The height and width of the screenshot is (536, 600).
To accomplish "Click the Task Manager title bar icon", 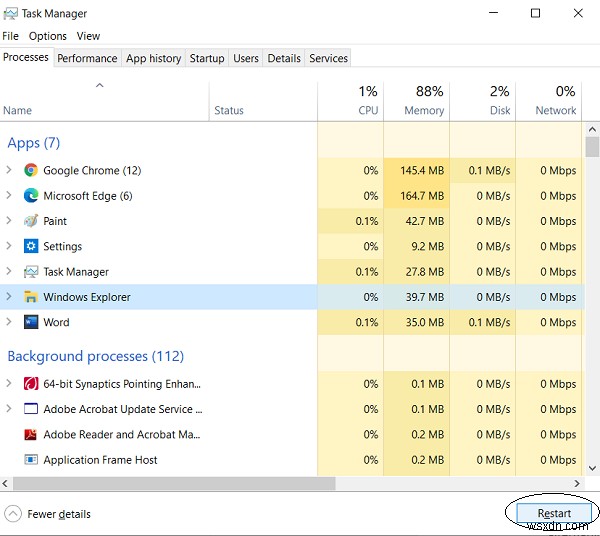I will [x=10, y=14].
